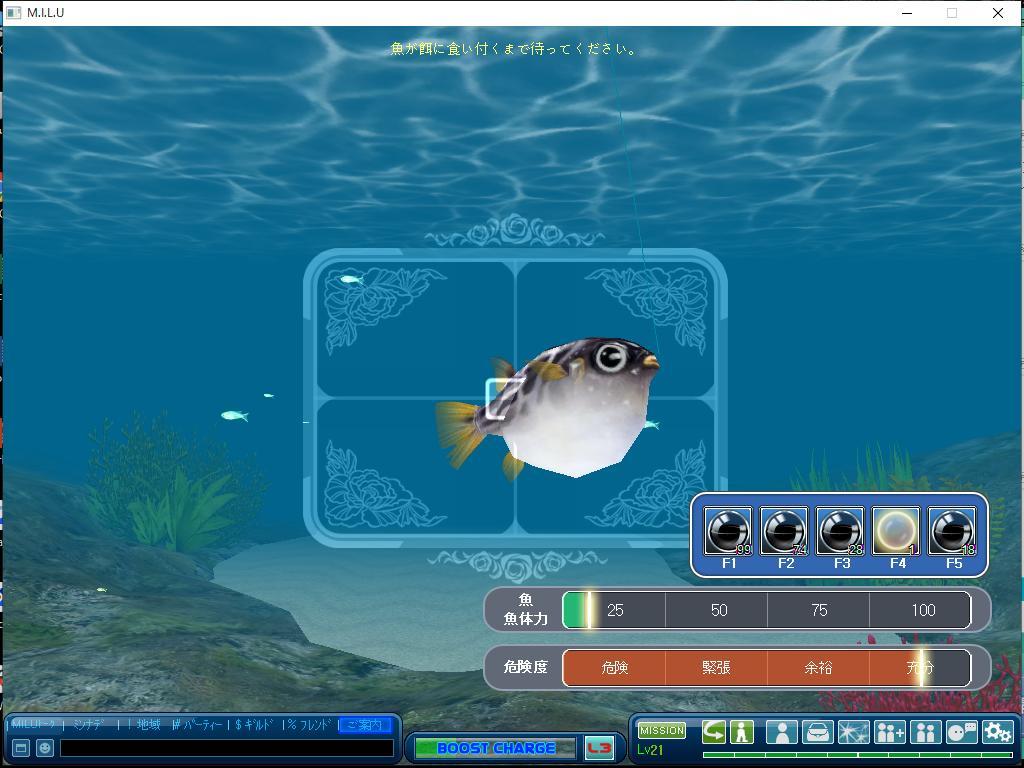This screenshot has height=768, width=1024.
Task: Click the fish stamina gauge bar
Action: (x=766, y=610)
